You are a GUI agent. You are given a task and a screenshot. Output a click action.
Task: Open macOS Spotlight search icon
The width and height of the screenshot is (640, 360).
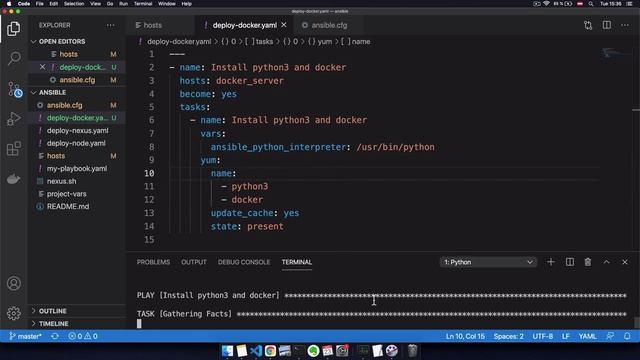point(591,4)
